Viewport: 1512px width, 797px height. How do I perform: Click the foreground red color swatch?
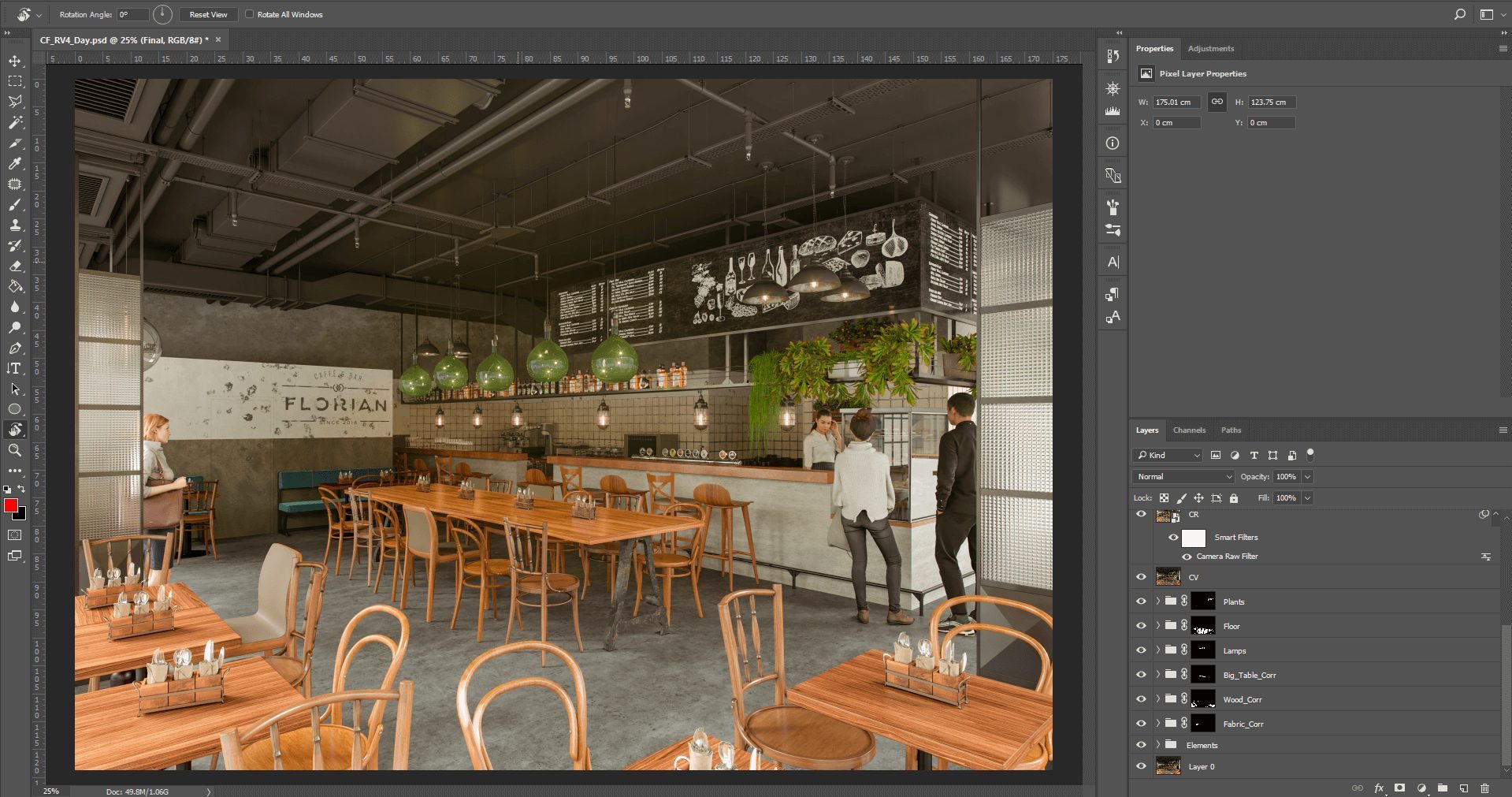pyautogui.click(x=11, y=506)
